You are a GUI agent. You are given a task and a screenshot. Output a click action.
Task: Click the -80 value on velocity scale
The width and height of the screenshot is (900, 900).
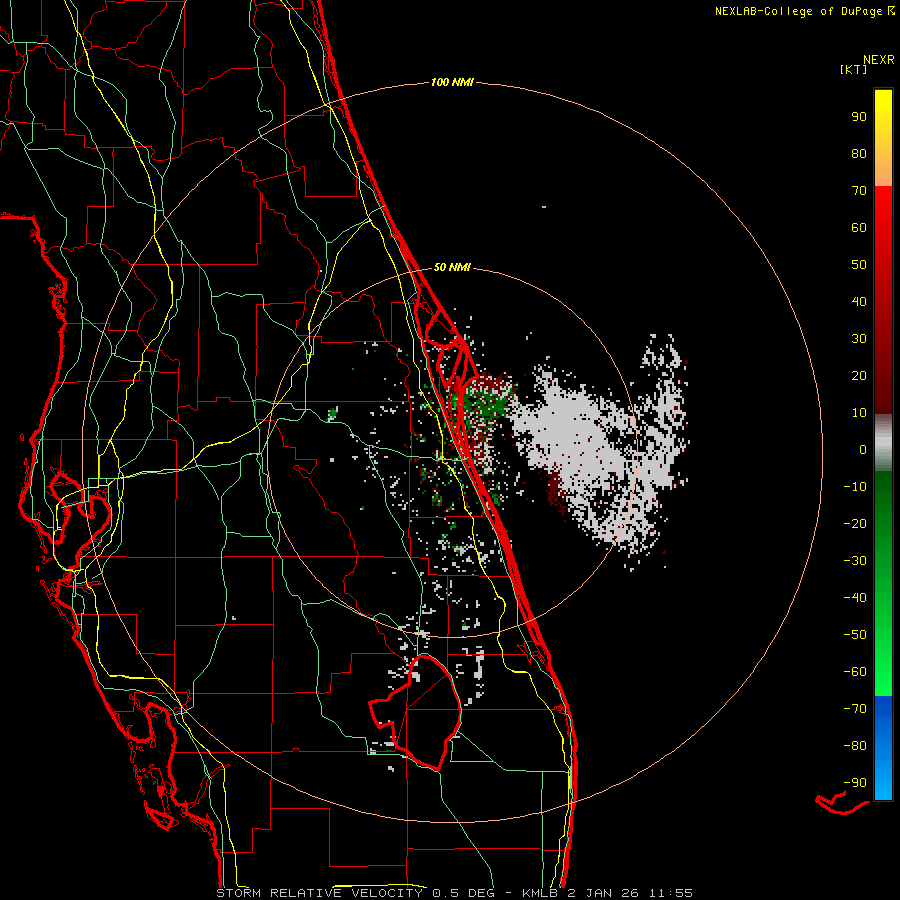tap(855, 746)
